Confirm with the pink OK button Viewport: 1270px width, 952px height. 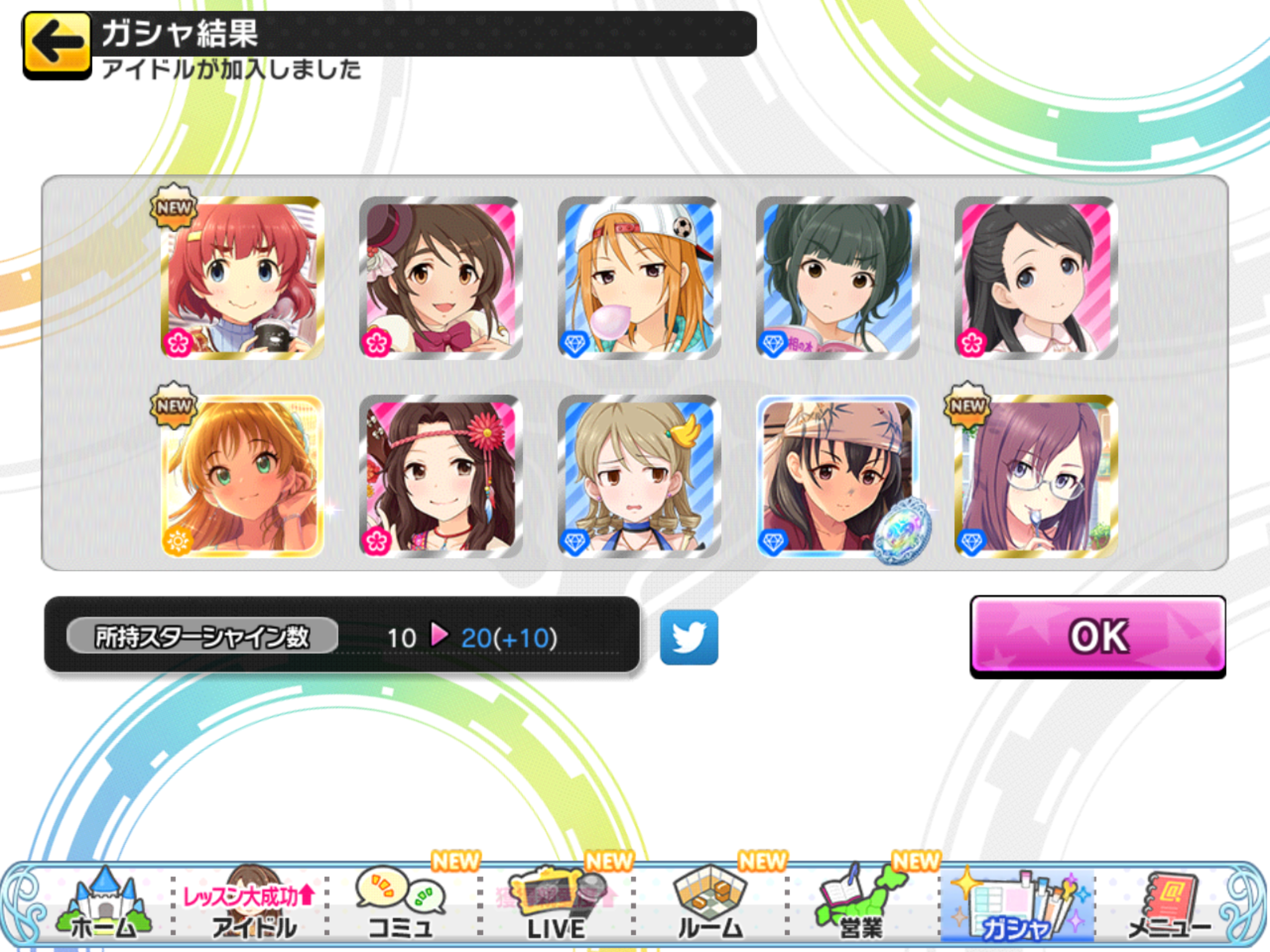click(1098, 636)
